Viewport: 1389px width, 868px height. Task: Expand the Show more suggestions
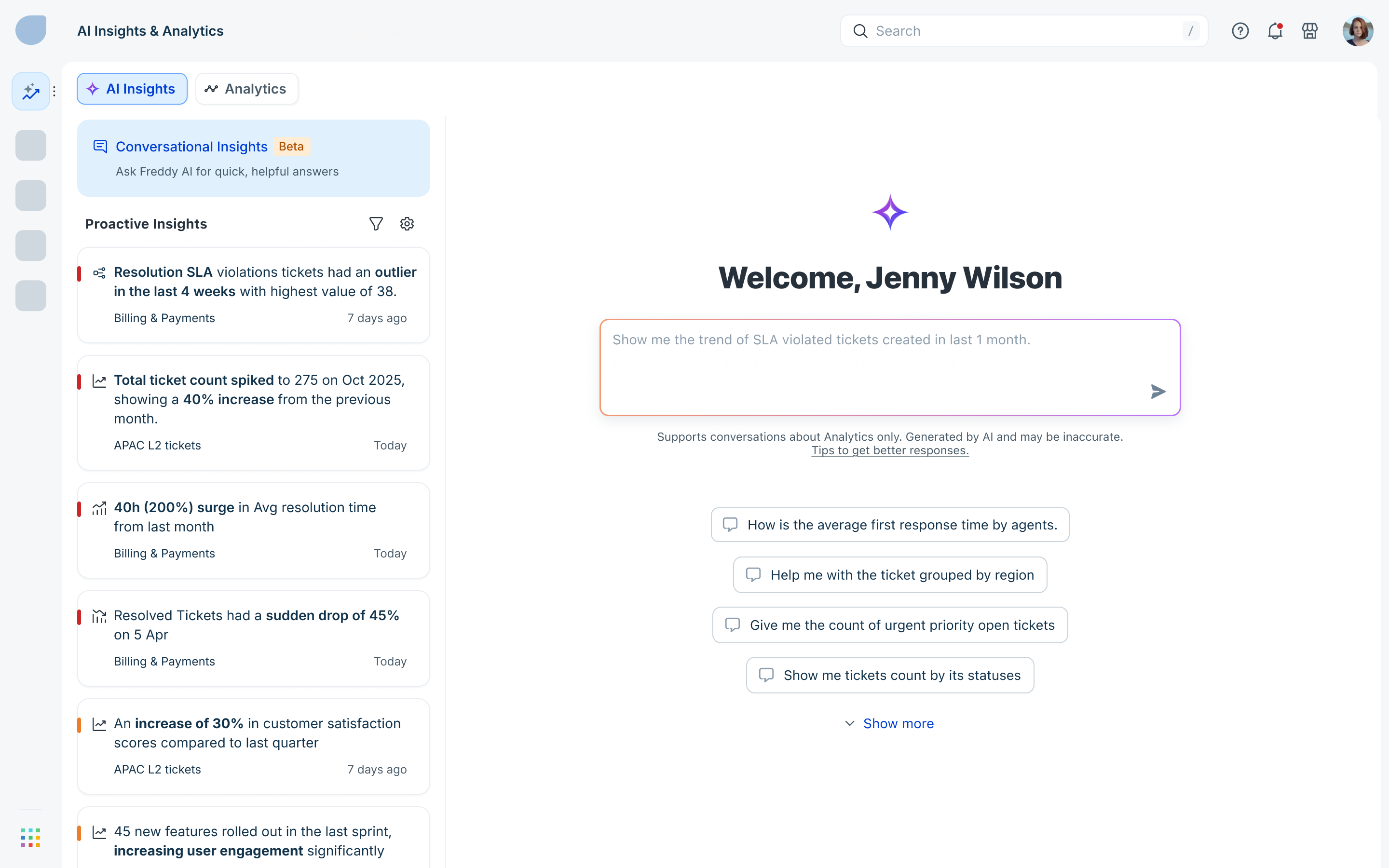tap(890, 723)
